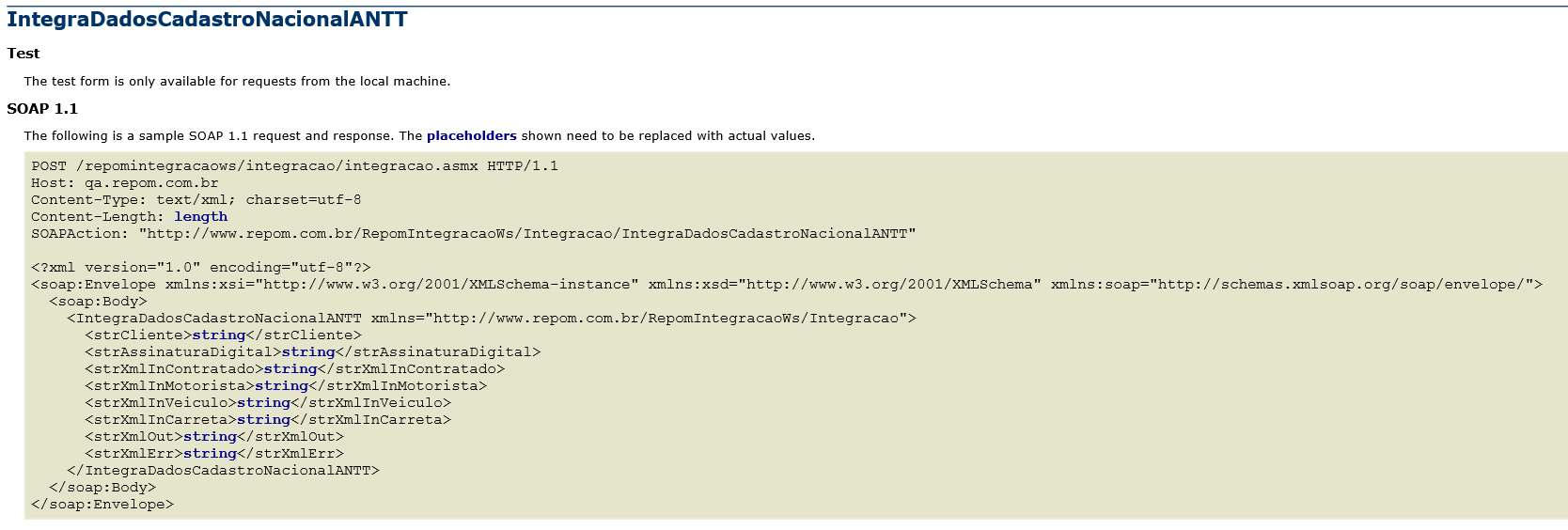
Task: Click the bold 'placeholders' word
Action: (472, 135)
